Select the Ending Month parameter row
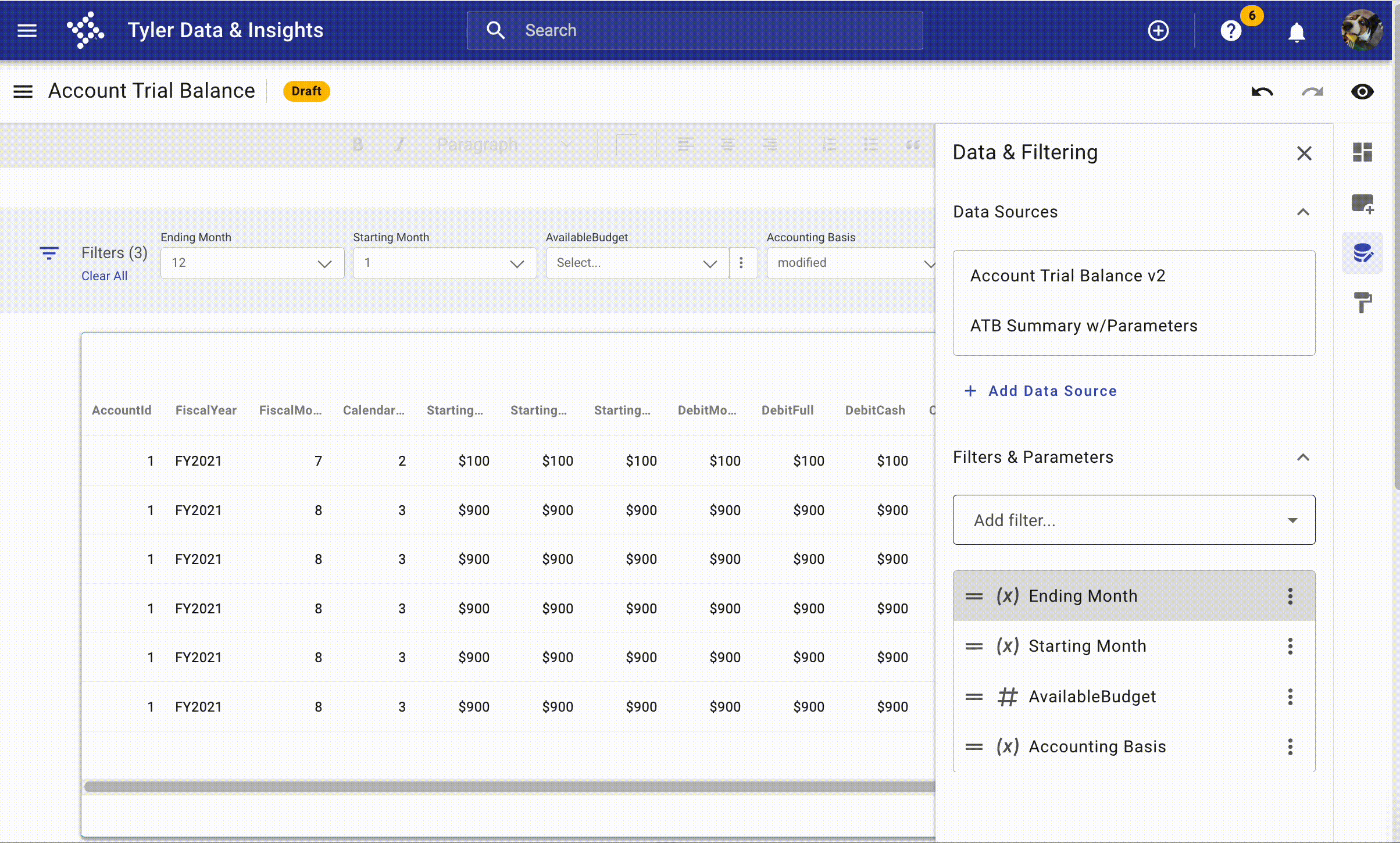The width and height of the screenshot is (1400, 843). [1134, 596]
